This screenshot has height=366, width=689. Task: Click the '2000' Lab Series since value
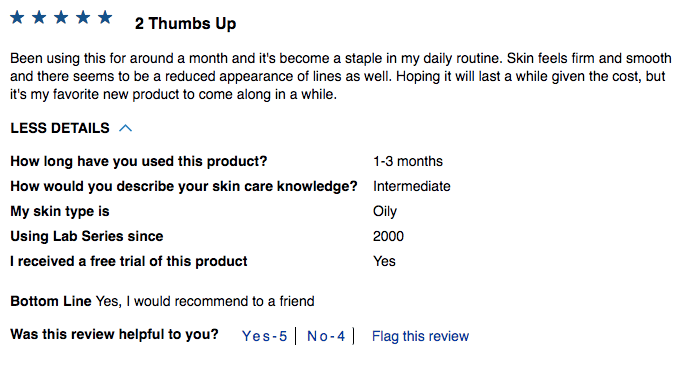(x=388, y=236)
